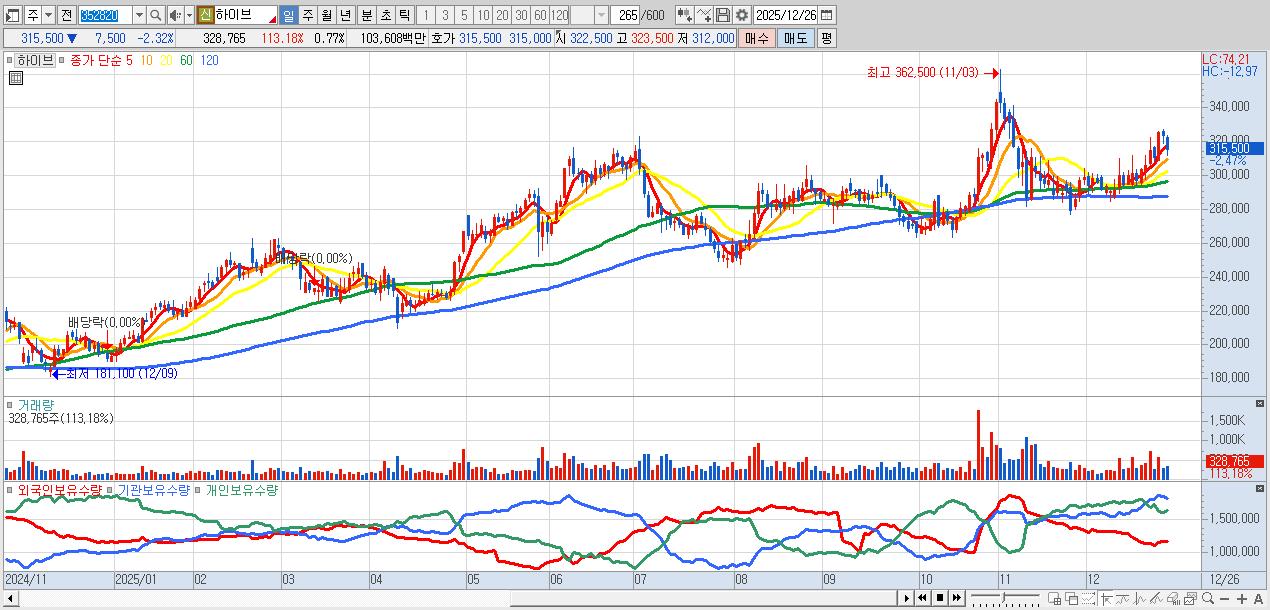This screenshot has height=610, width=1270.
Task: Click the rewind double-arrow button
Action: (922, 598)
